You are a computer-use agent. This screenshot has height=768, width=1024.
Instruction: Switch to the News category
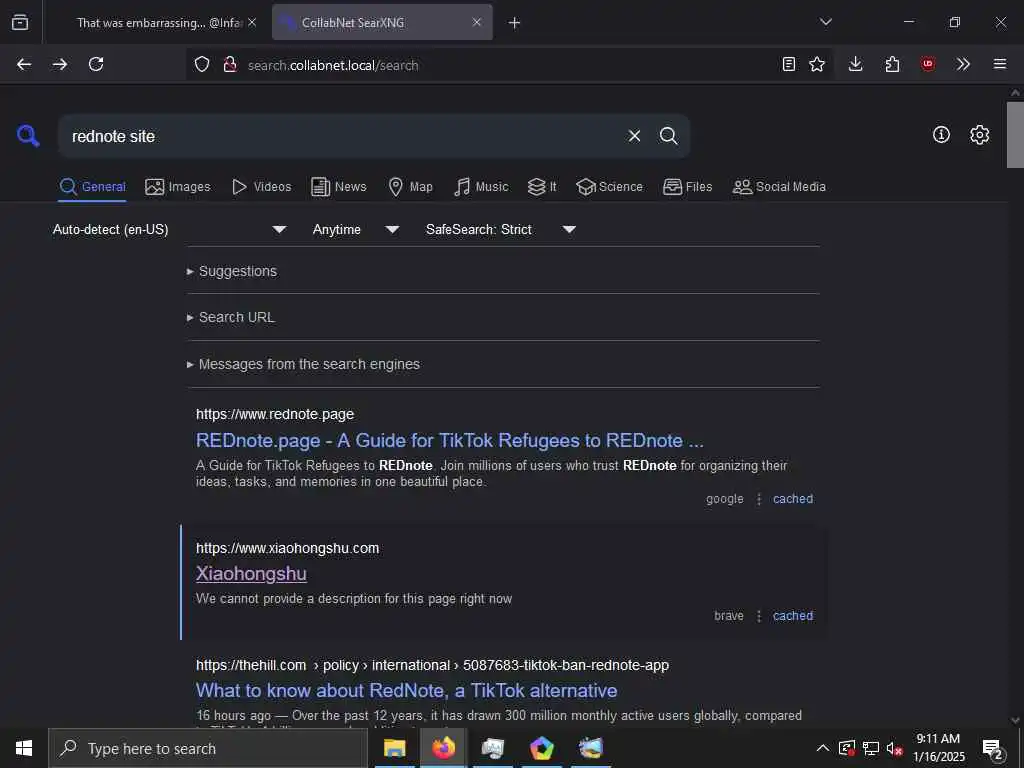339,187
